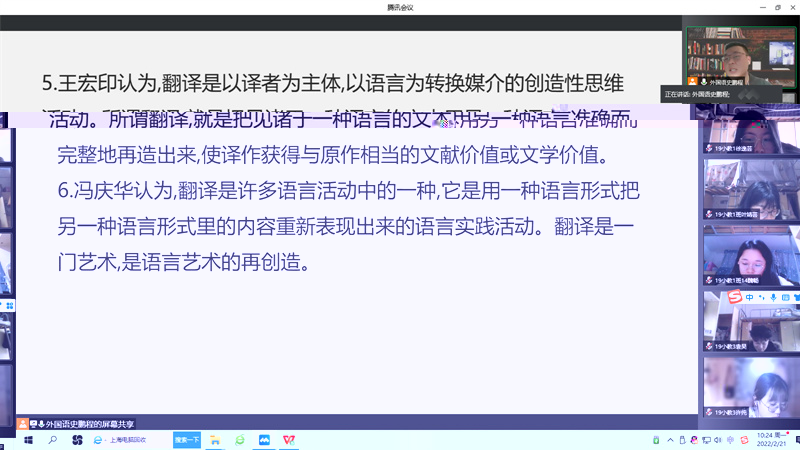This screenshot has height=450, width=800.
Task: Click the 搜索一下 button in taskbar
Action: point(187,439)
